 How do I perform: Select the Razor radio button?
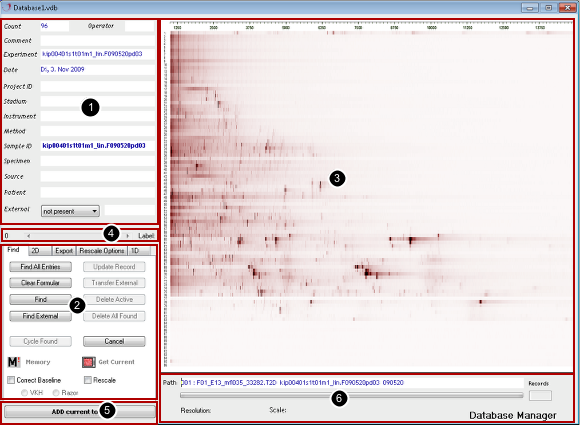[x=56, y=392]
